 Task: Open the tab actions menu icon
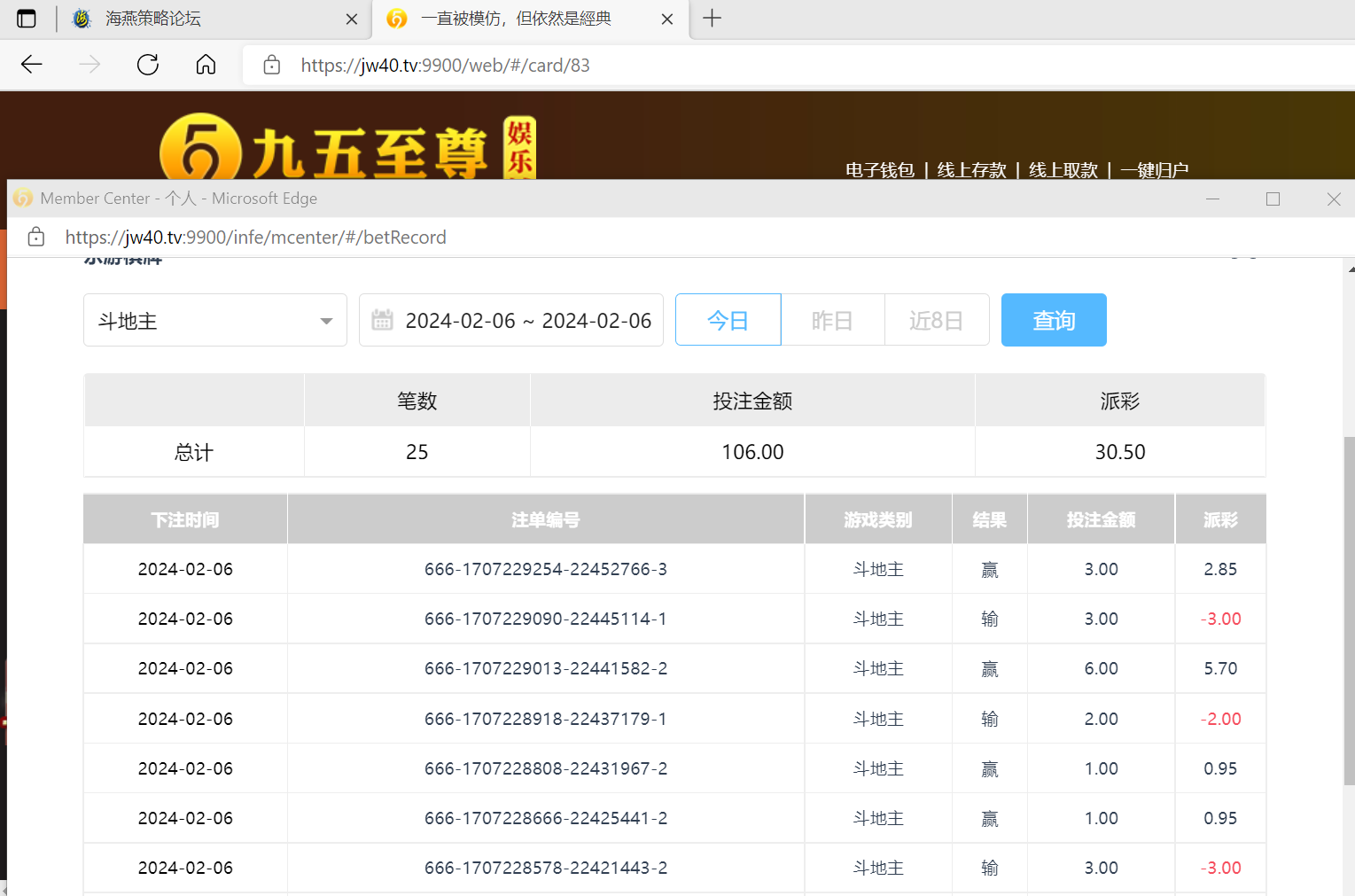[27, 19]
